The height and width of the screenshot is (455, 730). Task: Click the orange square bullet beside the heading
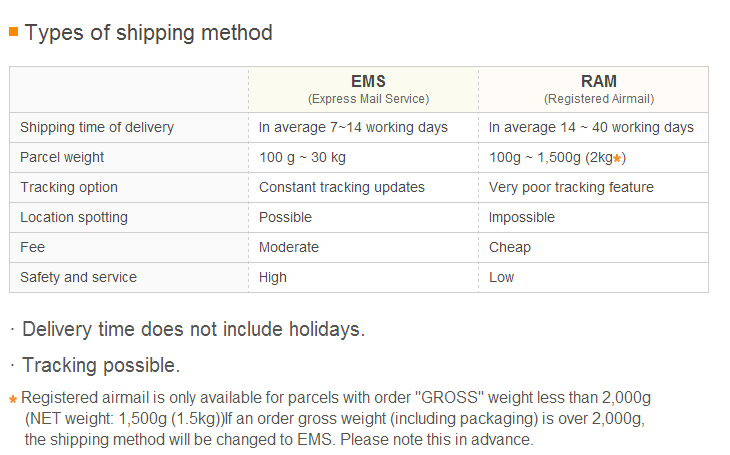[14, 31]
